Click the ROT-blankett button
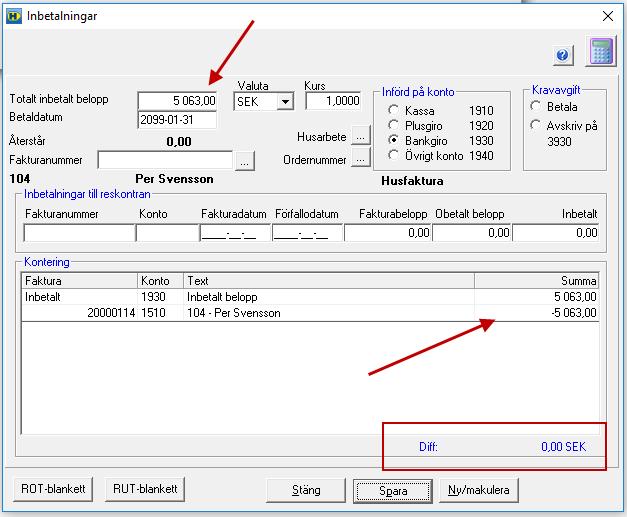Image resolution: width=627 pixels, height=517 pixels. point(53,489)
